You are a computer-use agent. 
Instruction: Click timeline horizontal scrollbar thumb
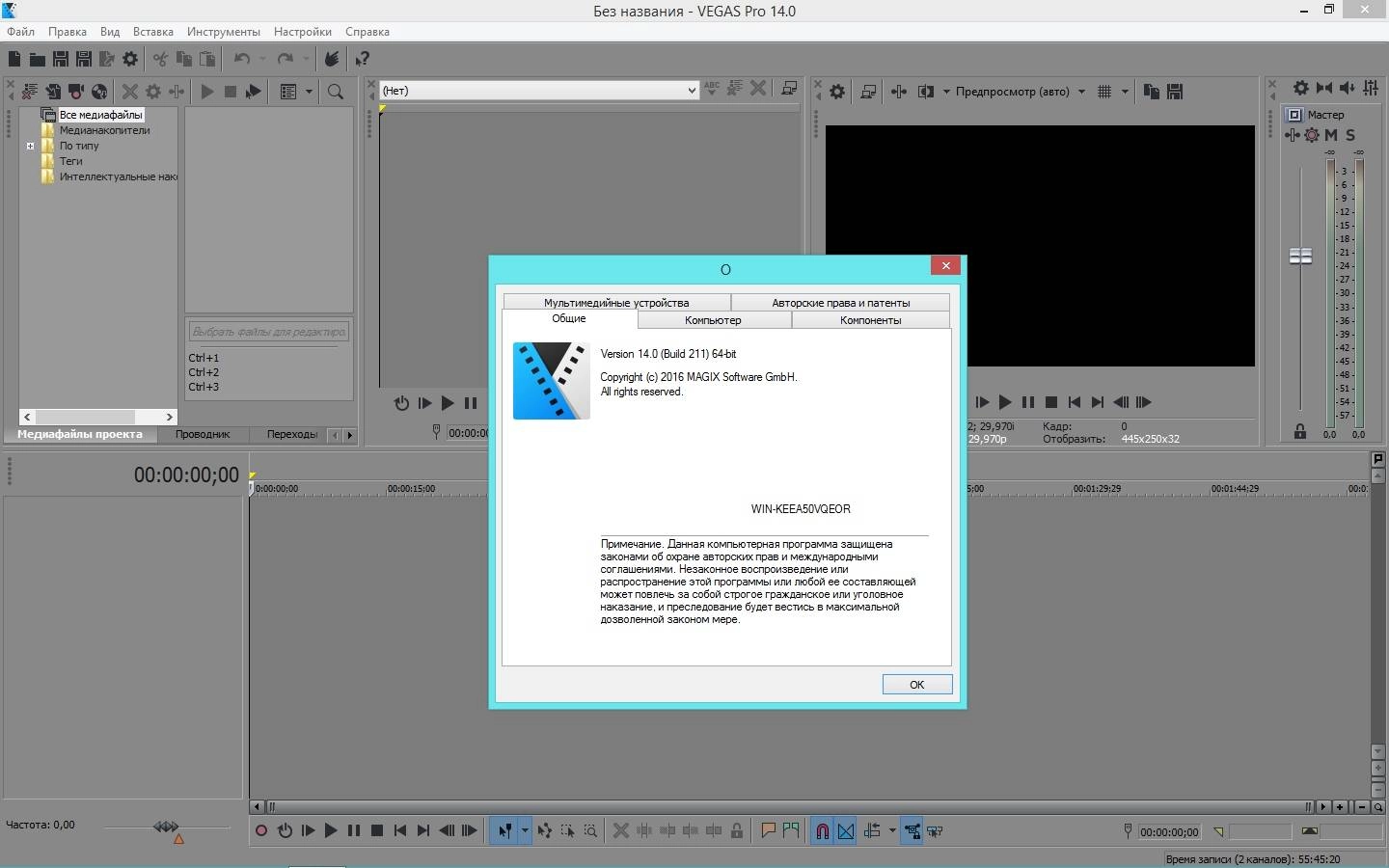tap(789, 806)
